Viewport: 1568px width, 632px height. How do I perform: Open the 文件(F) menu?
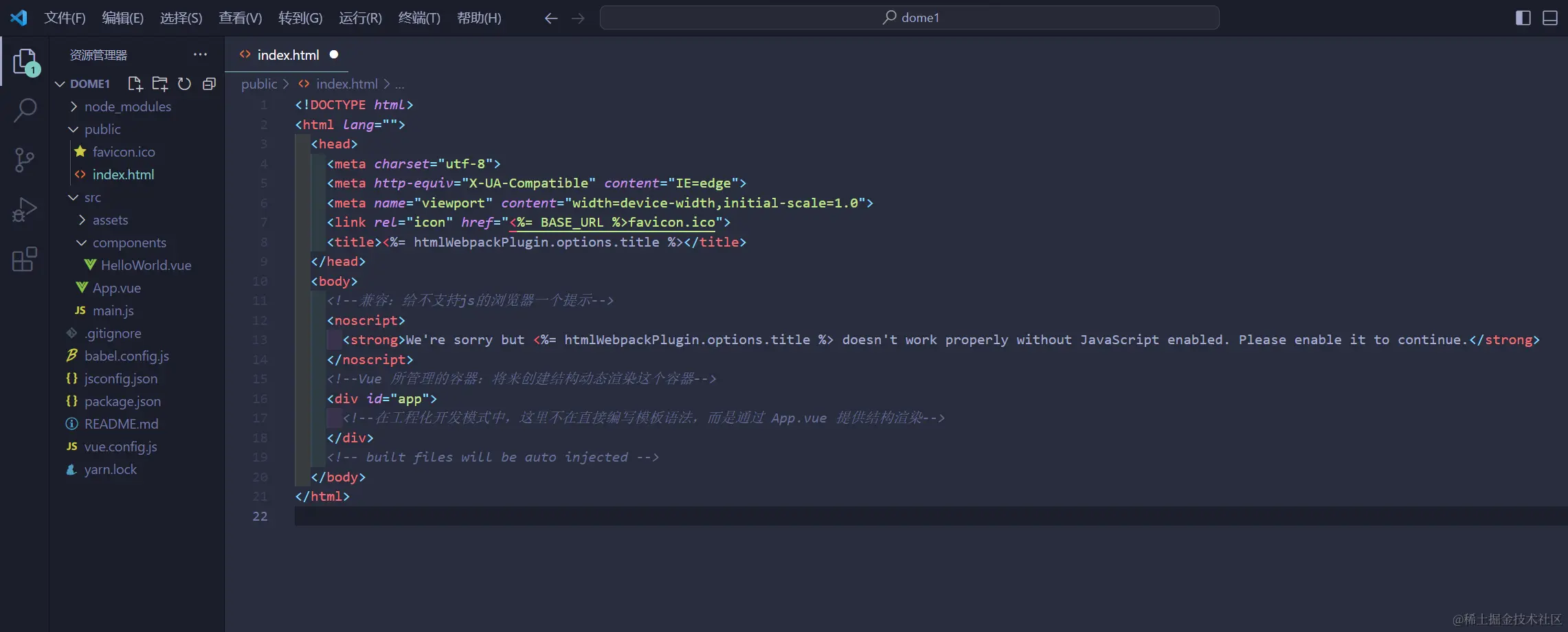pos(65,18)
